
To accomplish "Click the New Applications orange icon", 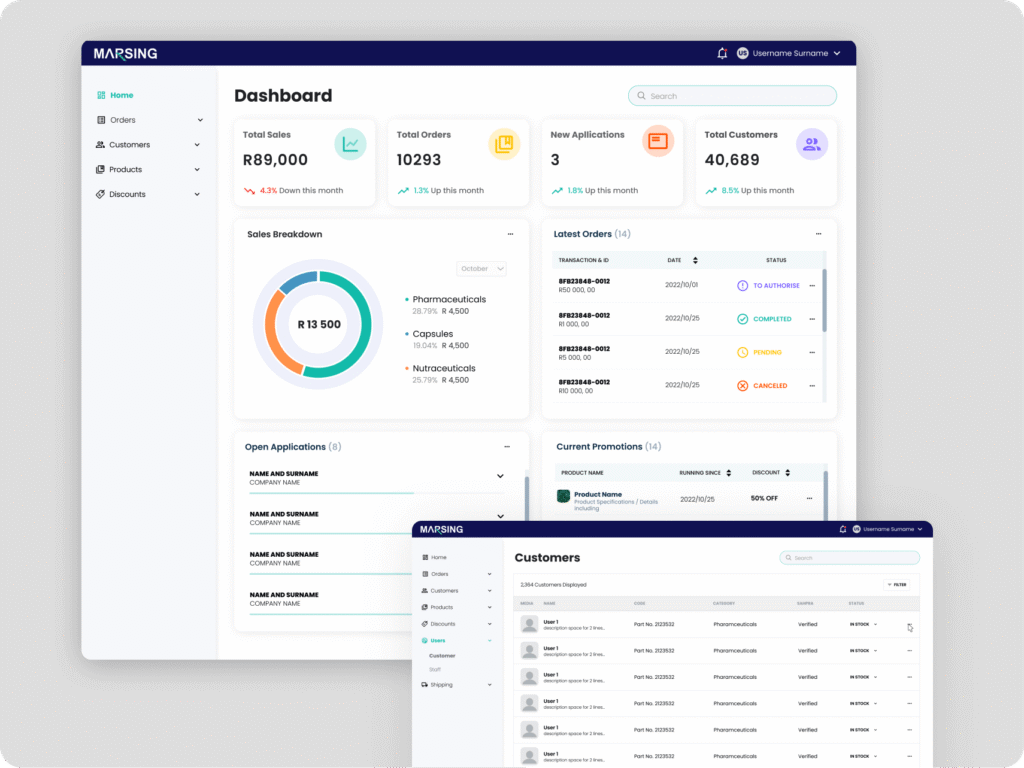I will pyautogui.click(x=657, y=142).
